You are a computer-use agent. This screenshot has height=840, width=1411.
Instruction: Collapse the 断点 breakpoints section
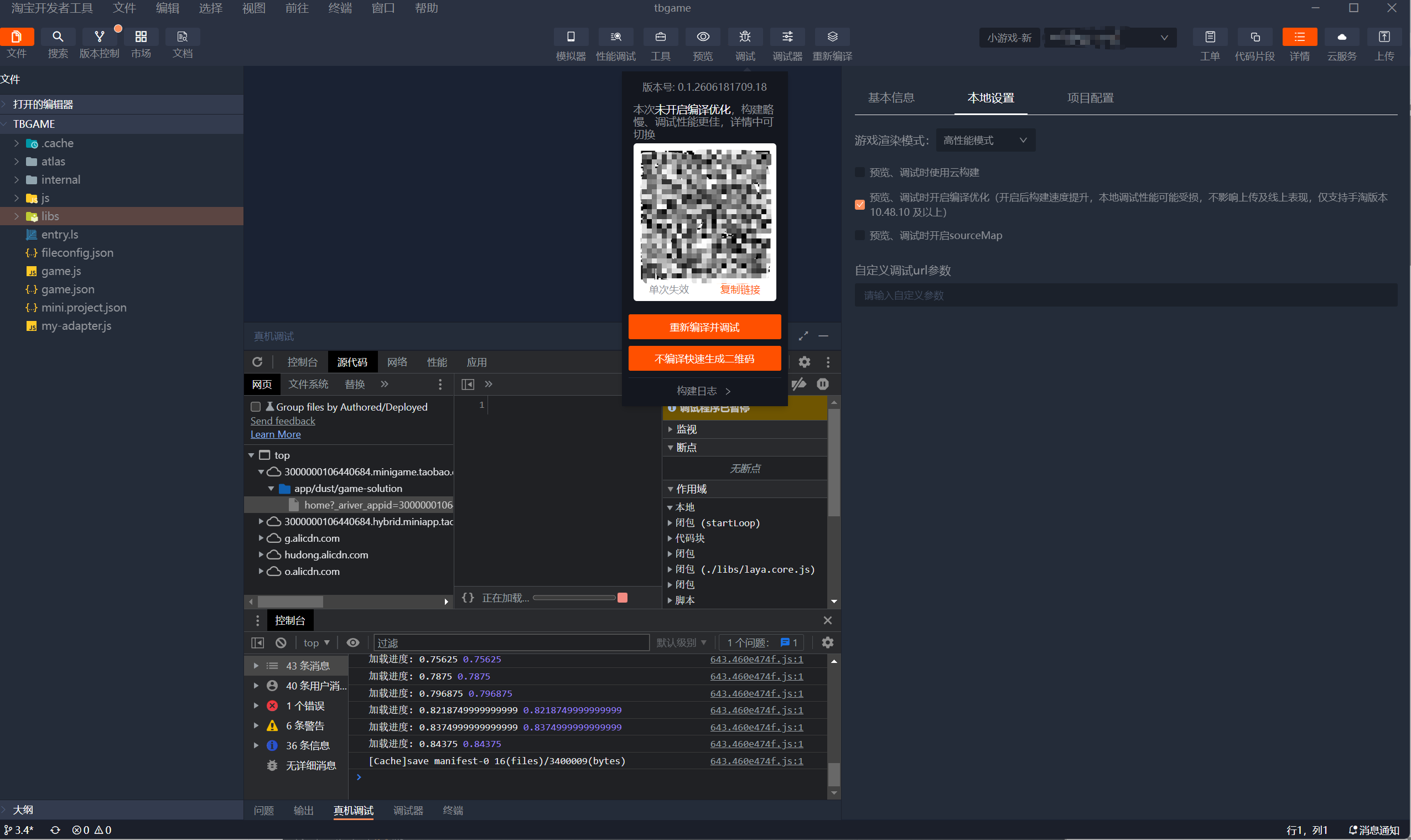[x=671, y=448]
